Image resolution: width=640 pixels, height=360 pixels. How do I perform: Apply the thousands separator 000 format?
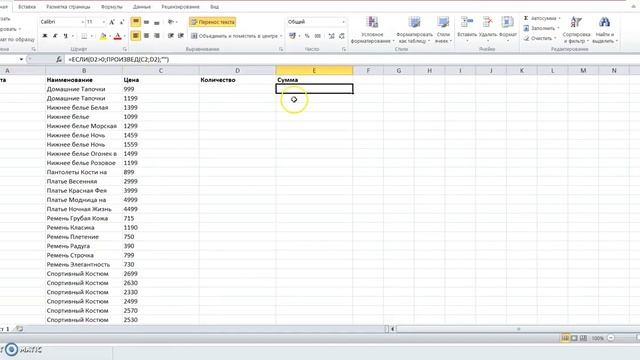[318, 36]
